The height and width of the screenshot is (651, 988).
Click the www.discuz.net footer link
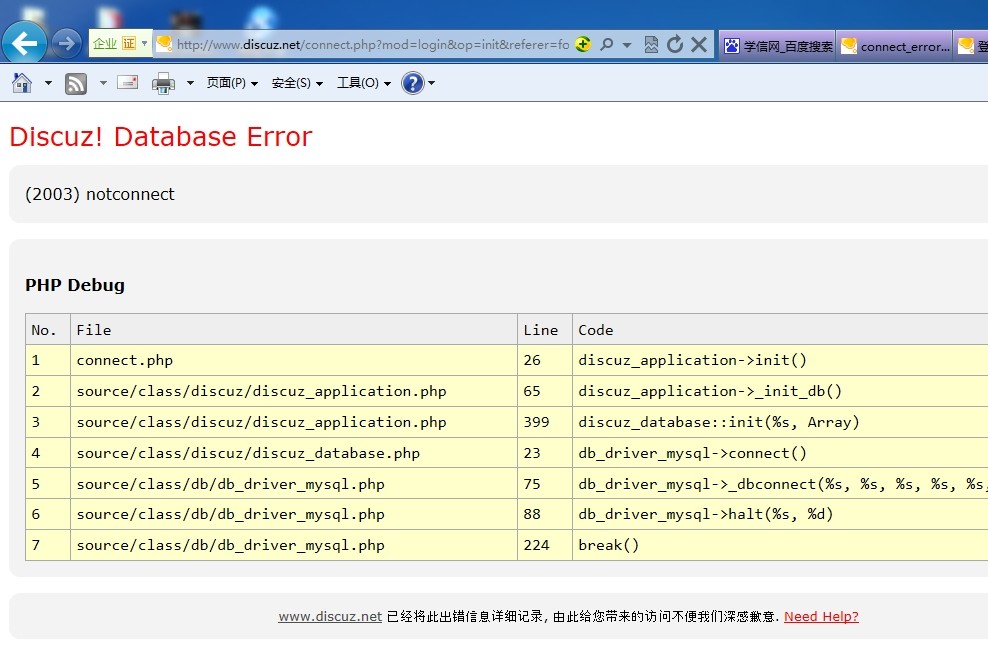tap(330, 617)
